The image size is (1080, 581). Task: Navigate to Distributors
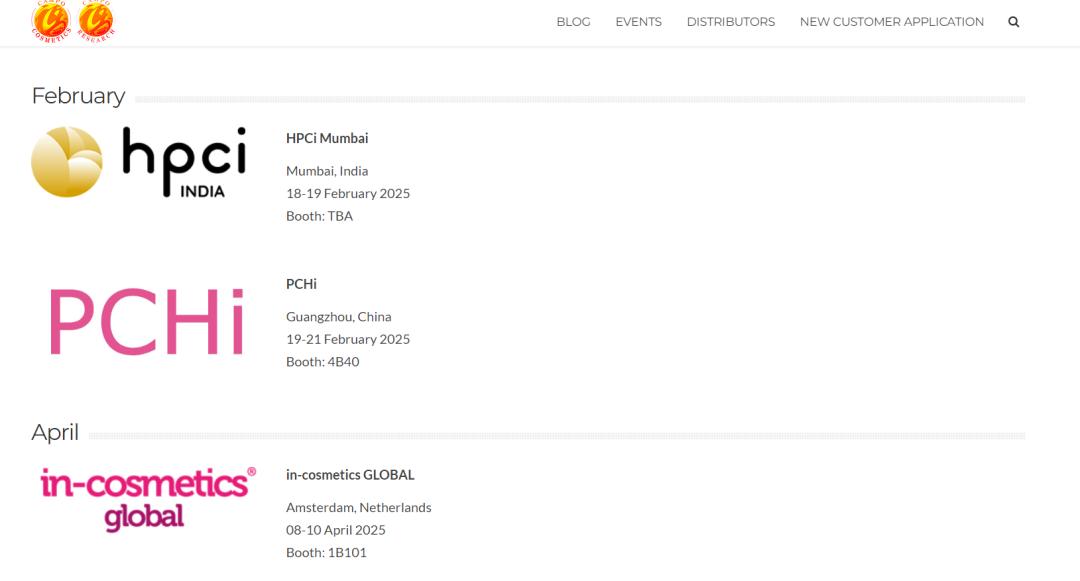(x=730, y=22)
